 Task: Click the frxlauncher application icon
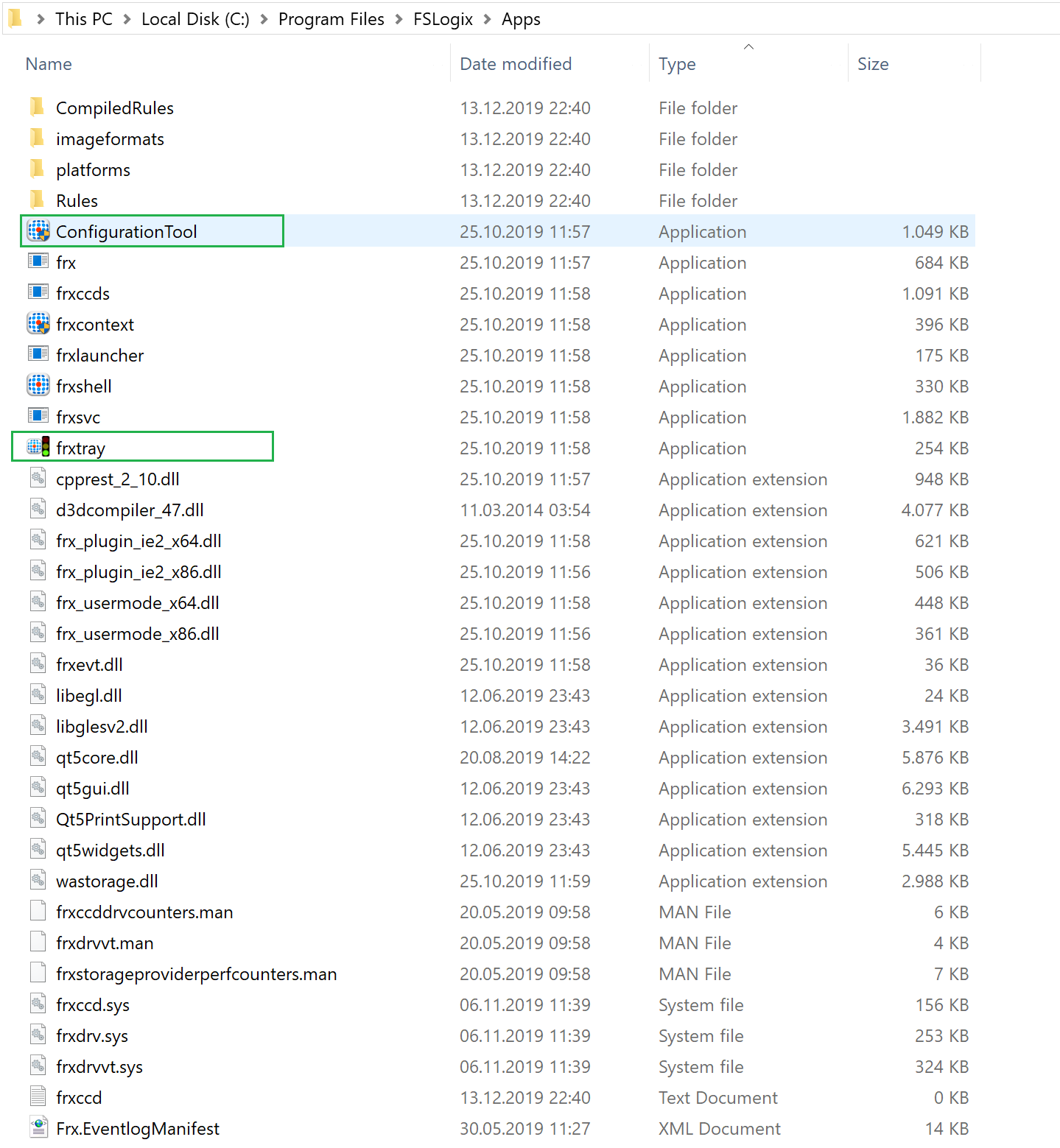[38, 354]
